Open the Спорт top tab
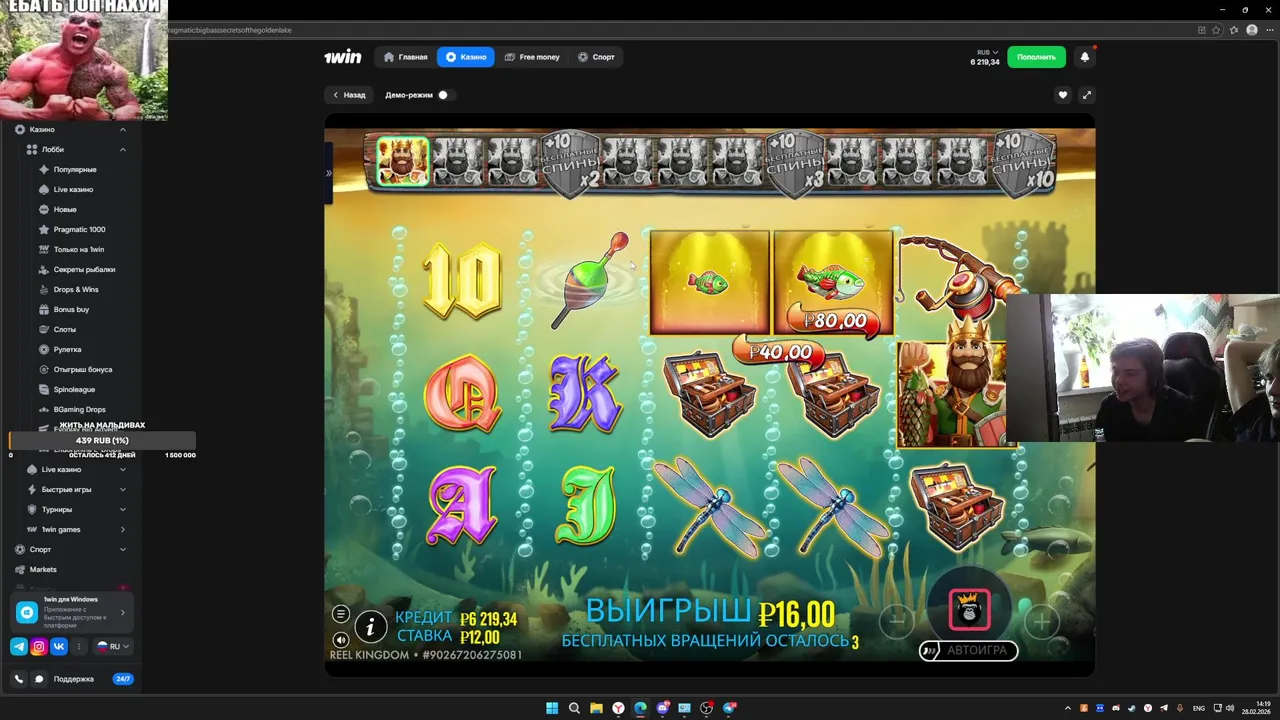Viewport: 1280px width, 720px height. pyautogui.click(x=596, y=57)
